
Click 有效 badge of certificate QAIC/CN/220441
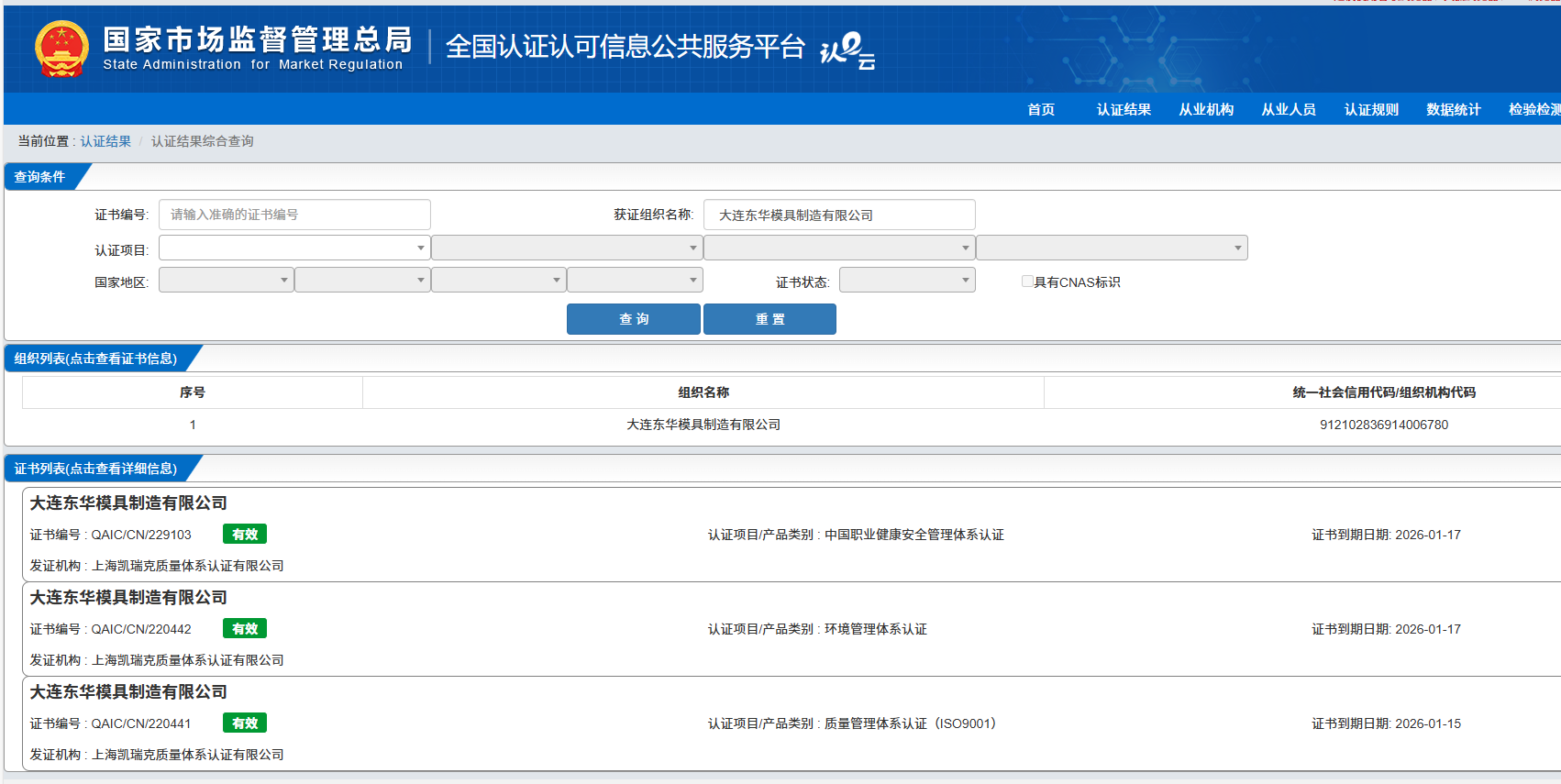(244, 723)
